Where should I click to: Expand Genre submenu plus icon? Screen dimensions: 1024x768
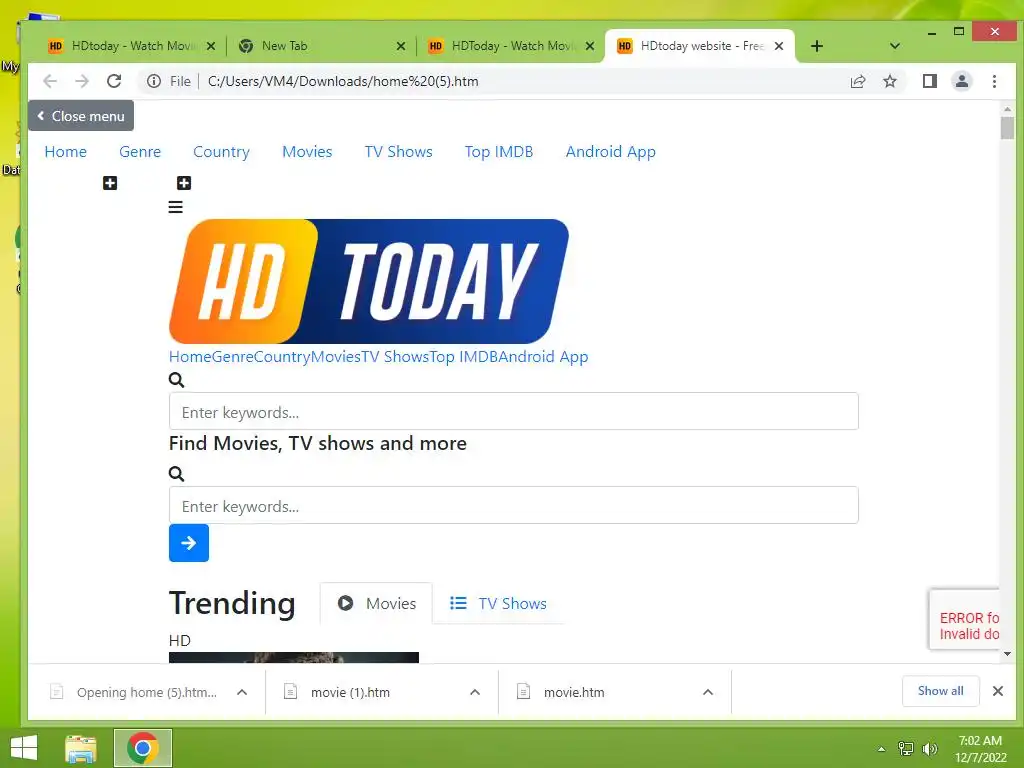(110, 183)
